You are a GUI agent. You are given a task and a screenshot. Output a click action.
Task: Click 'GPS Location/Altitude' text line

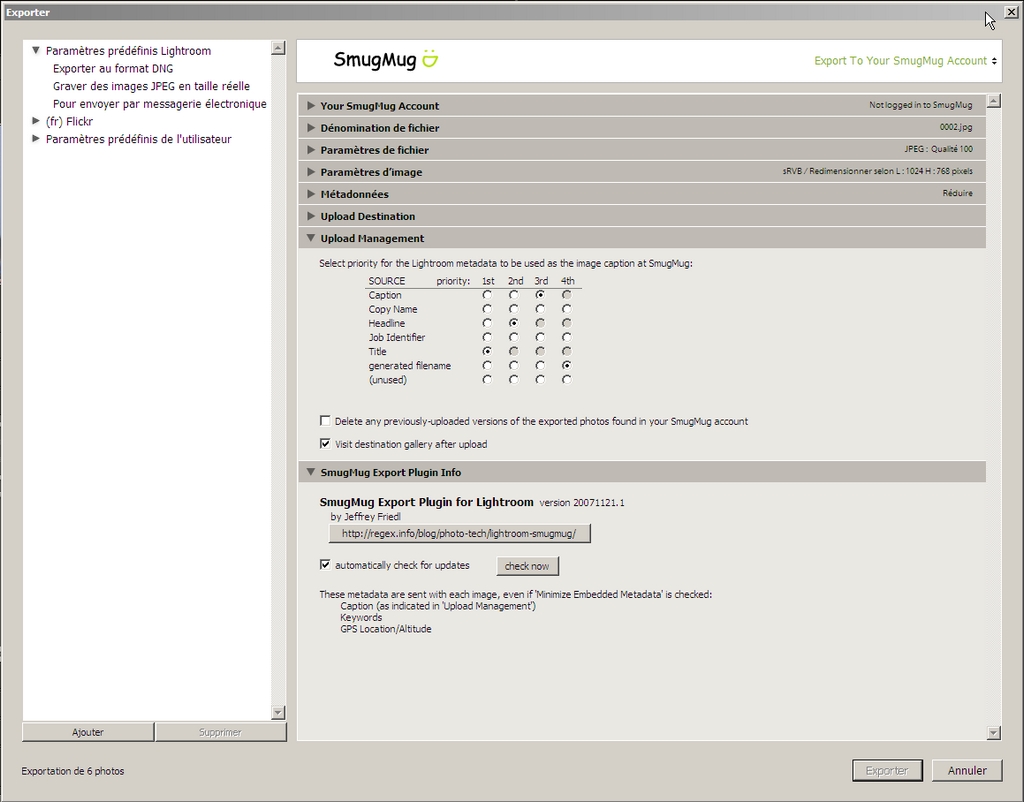coord(386,629)
